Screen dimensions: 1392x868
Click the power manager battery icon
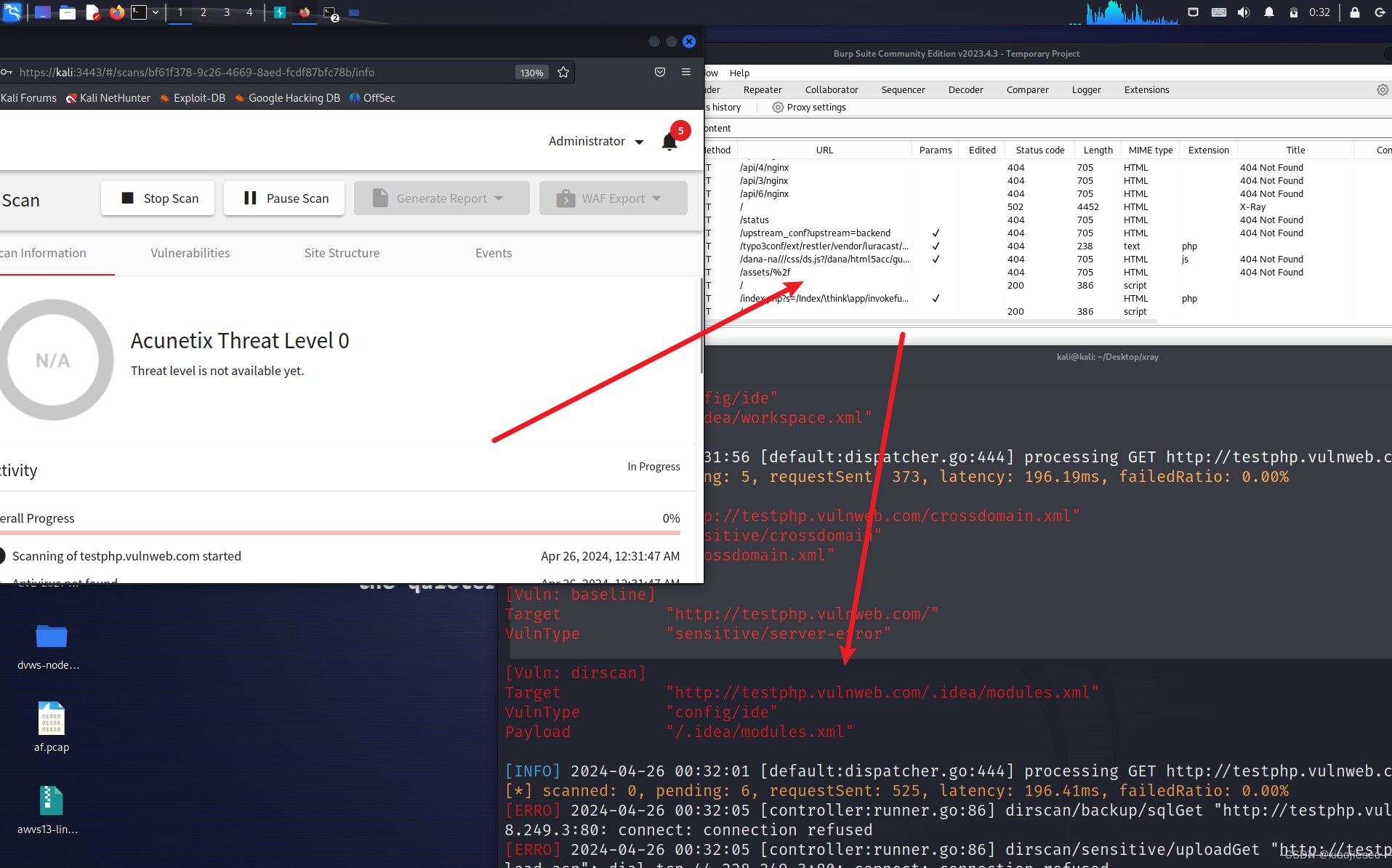pyautogui.click(x=1294, y=12)
